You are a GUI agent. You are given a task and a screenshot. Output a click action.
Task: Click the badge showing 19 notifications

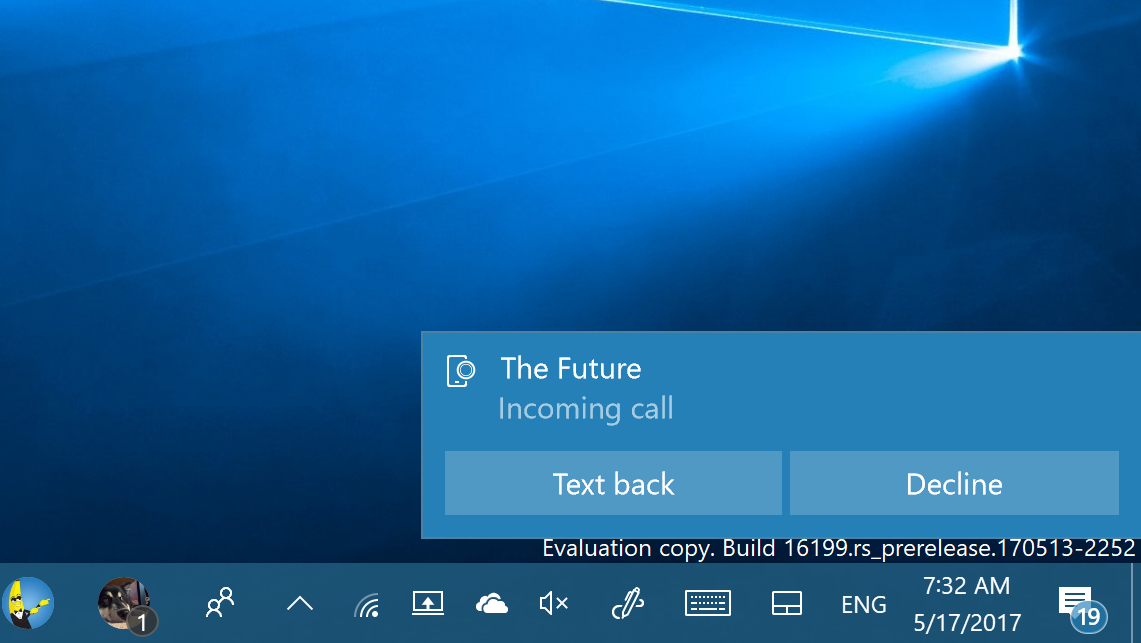(x=1089, y=618)
